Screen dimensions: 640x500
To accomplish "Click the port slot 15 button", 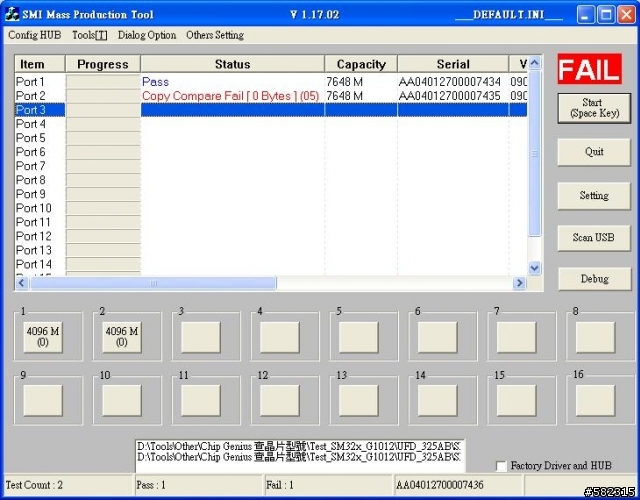I will (516, 400).
